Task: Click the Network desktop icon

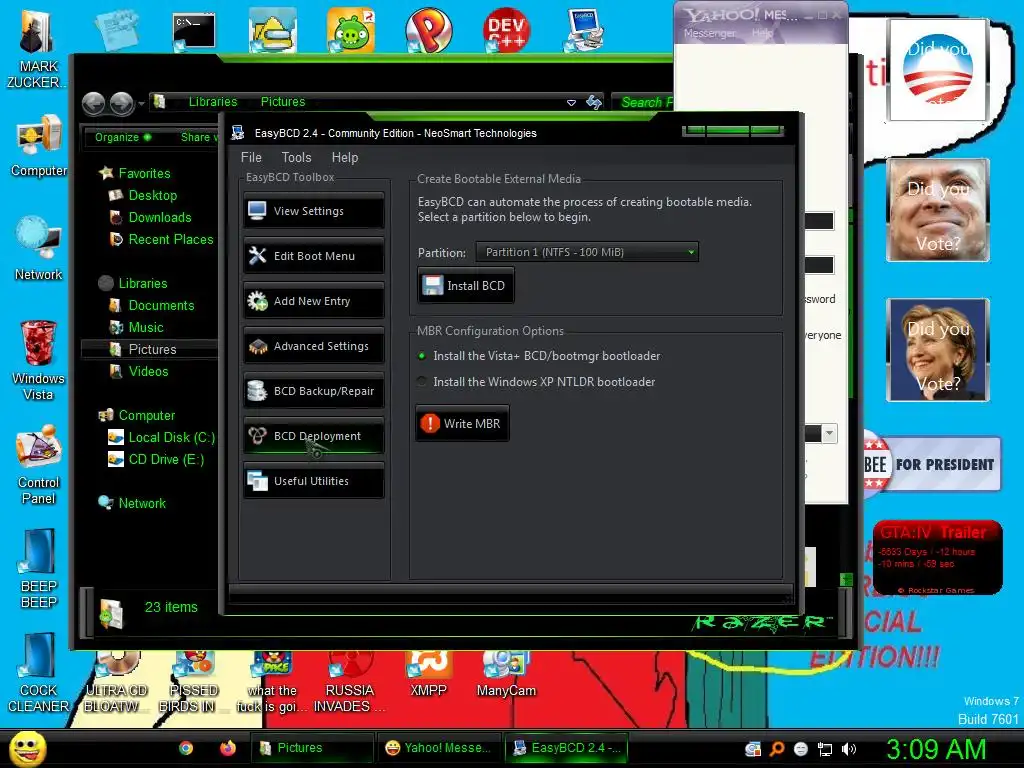Action: tap(39, 249)
